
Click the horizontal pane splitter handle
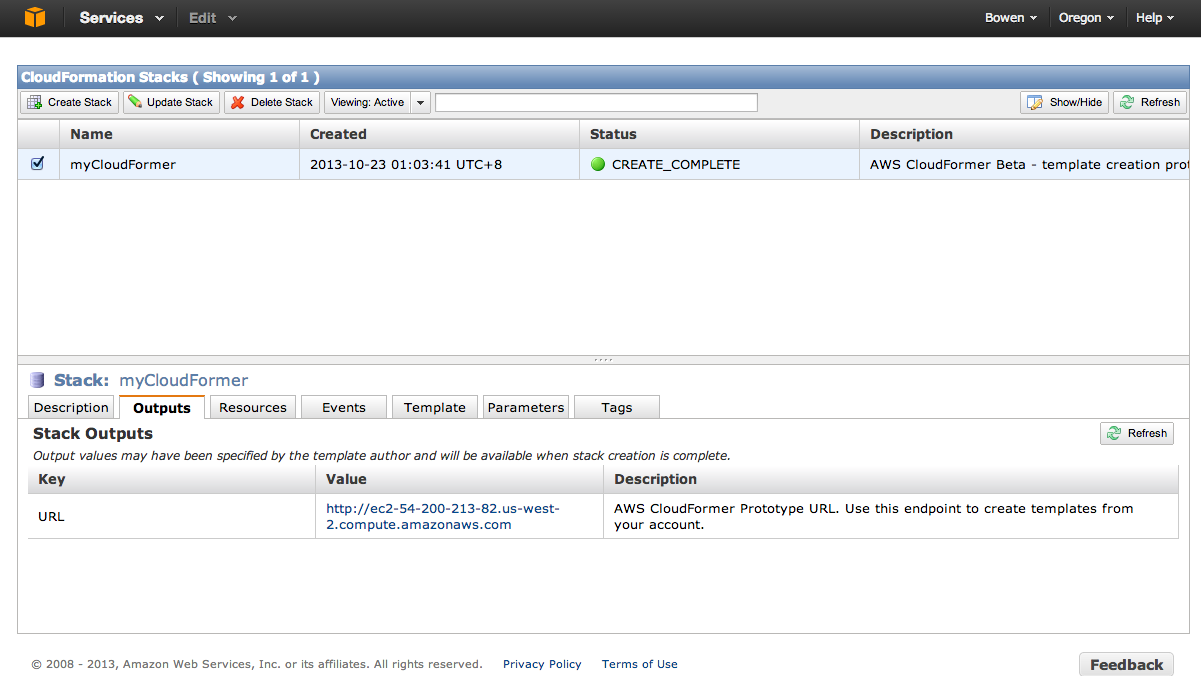(x=602, y=360)
